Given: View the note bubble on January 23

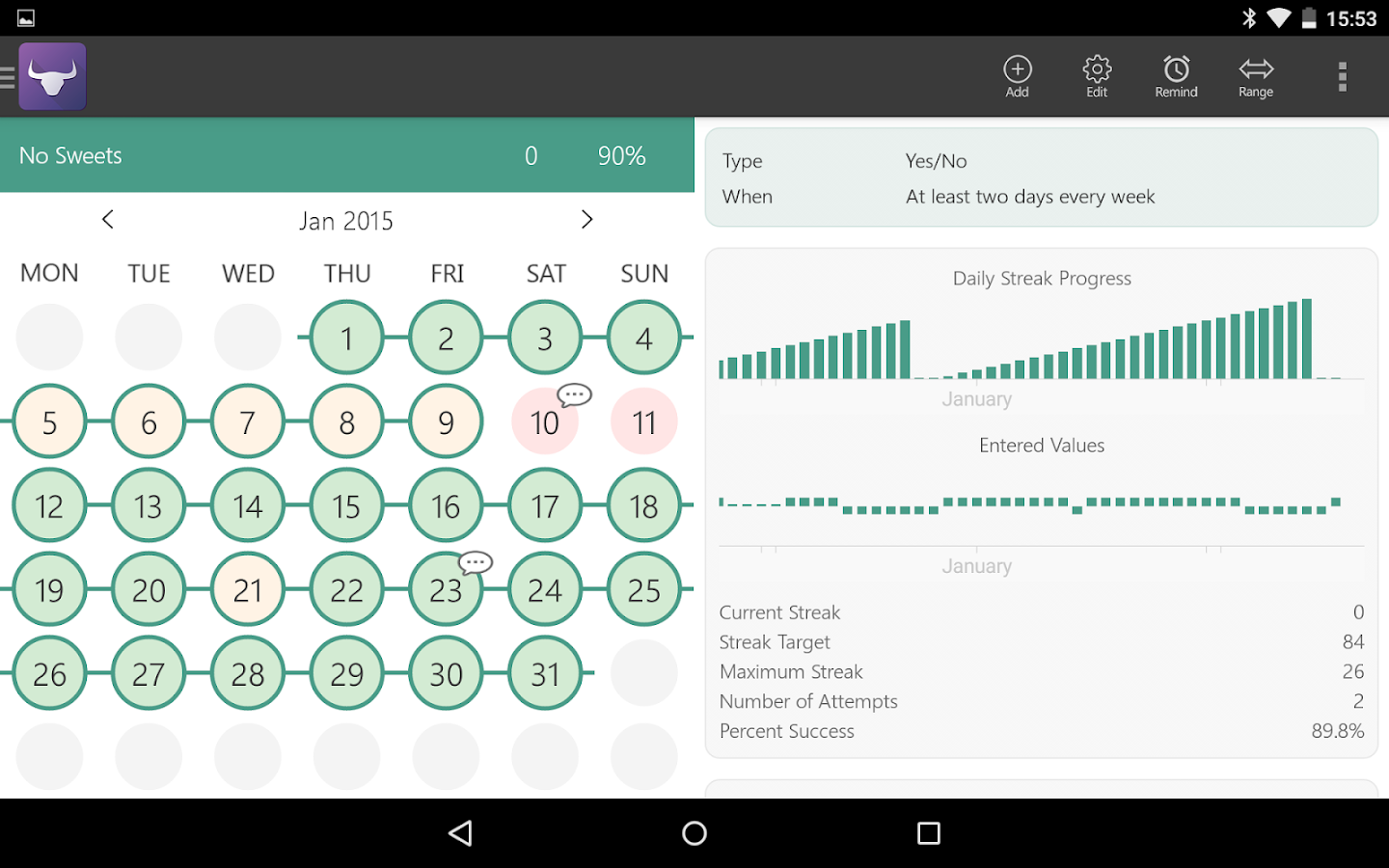Looking at the screenshot, I should point(475,562).
